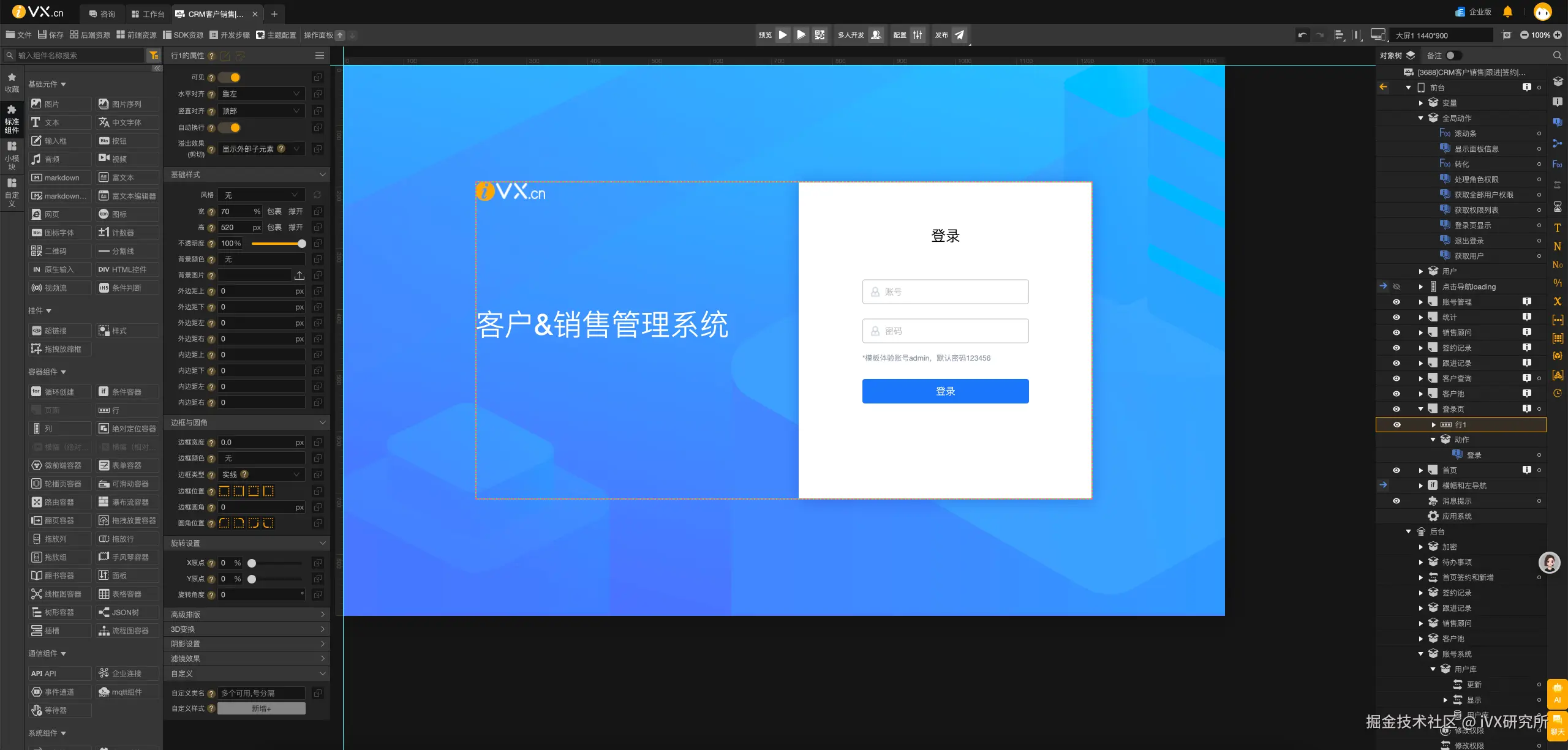
Task: Expand the 高级排版 section
Action: [247, 614]
